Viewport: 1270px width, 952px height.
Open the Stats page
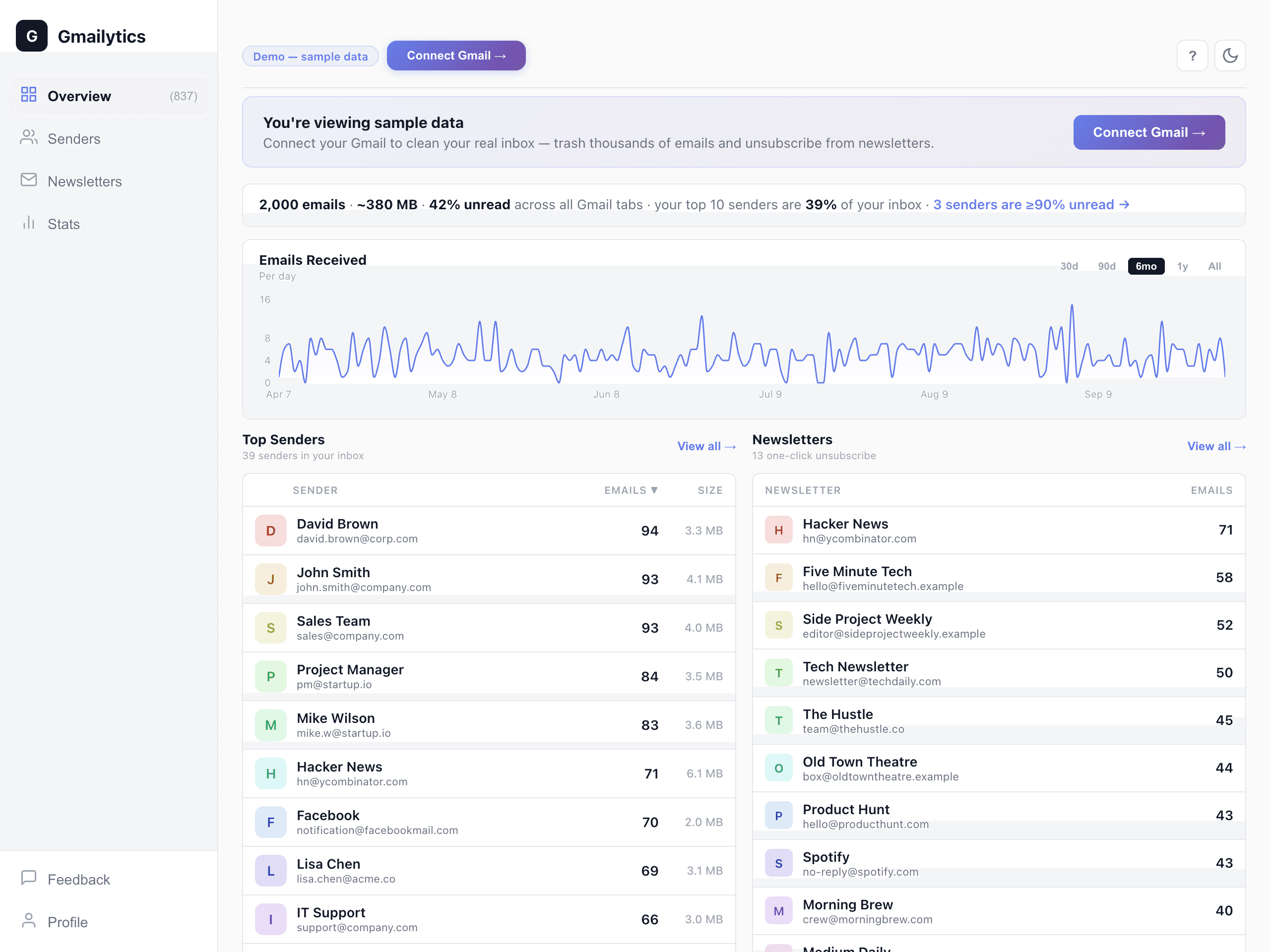pos(109,224)
